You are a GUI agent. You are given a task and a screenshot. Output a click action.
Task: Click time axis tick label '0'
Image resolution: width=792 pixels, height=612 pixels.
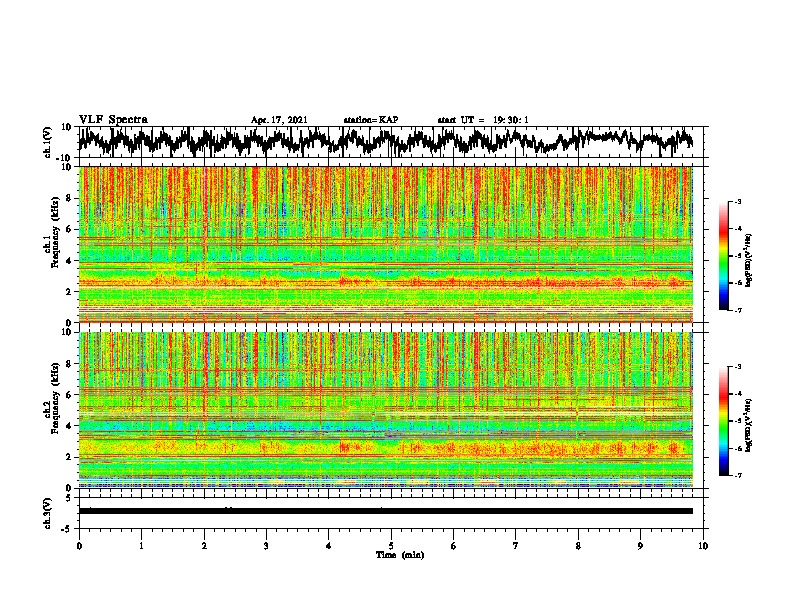79,546
